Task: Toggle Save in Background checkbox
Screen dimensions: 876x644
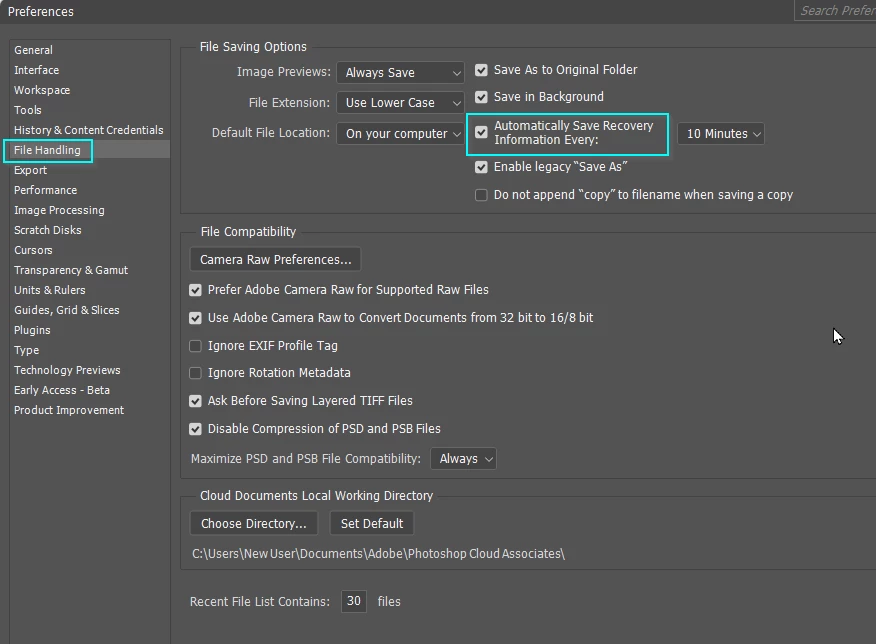Action: coord(481,97)
